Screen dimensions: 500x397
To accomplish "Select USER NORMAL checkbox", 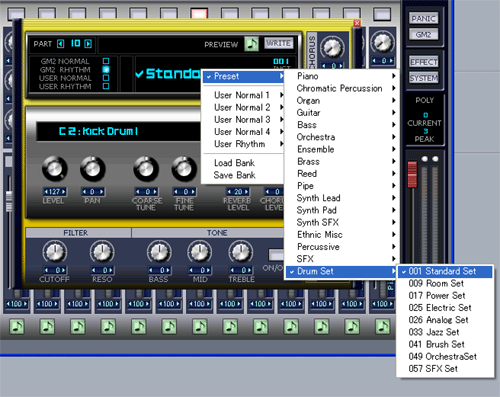I will 106,78.
